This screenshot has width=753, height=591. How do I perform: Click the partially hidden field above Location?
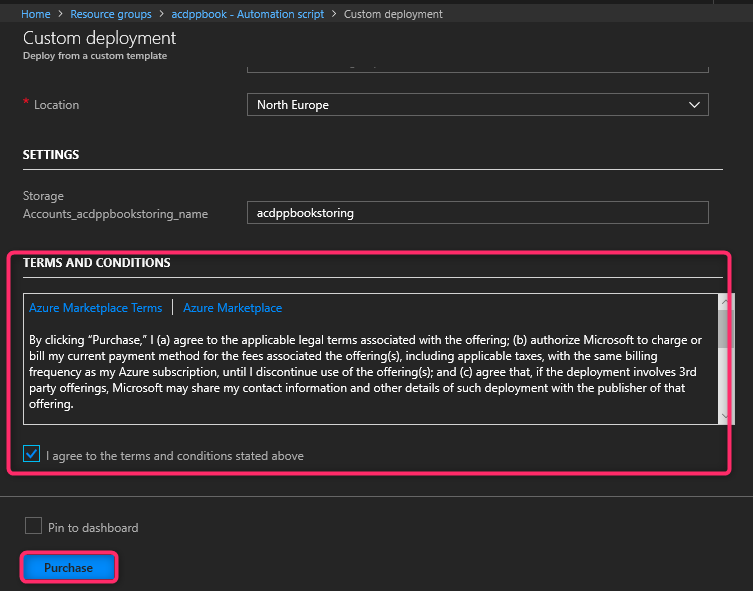pyautogui.click(x=477, y=68)
